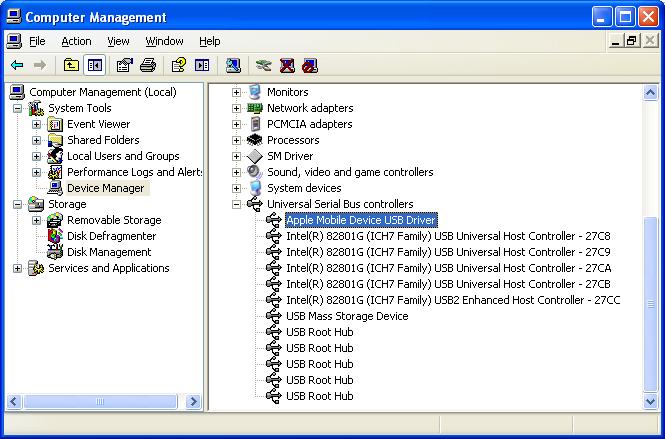Click the PCMCIA adapters icon
This screenshot has width=665, height=439.
click(x=255, y=124)
